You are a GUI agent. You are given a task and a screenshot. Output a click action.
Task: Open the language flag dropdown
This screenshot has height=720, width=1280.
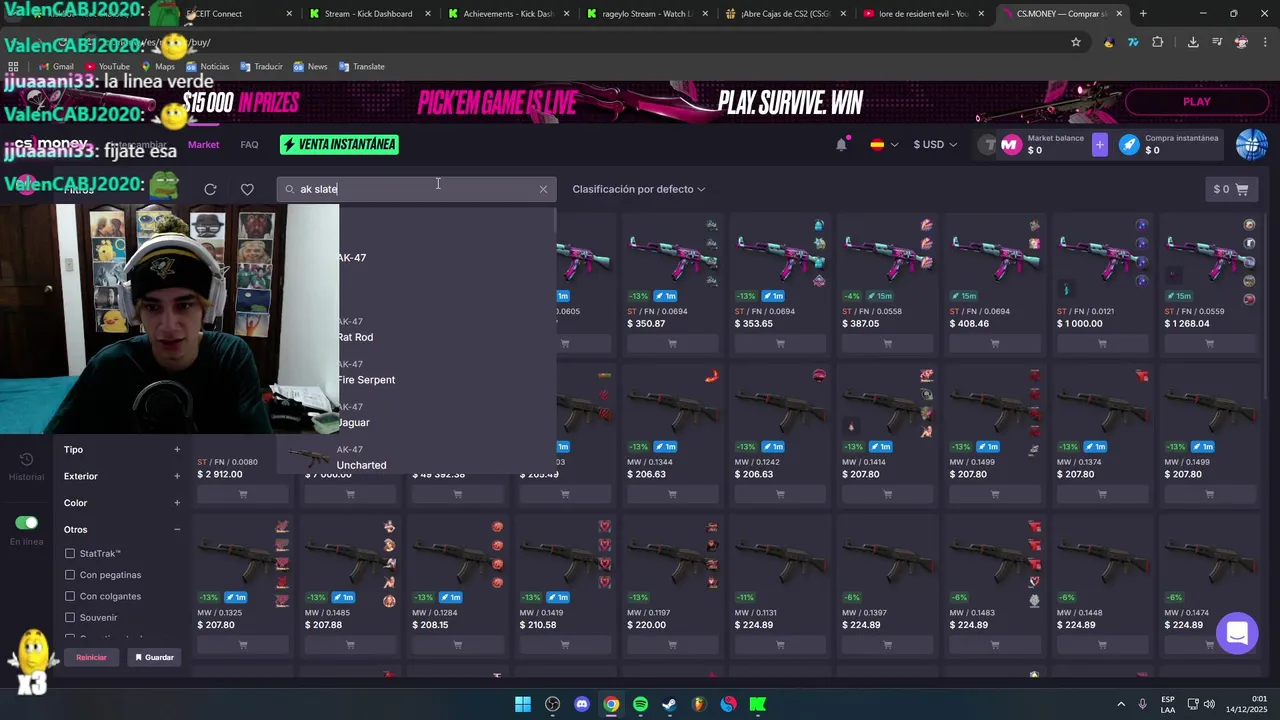coord(884,145)
